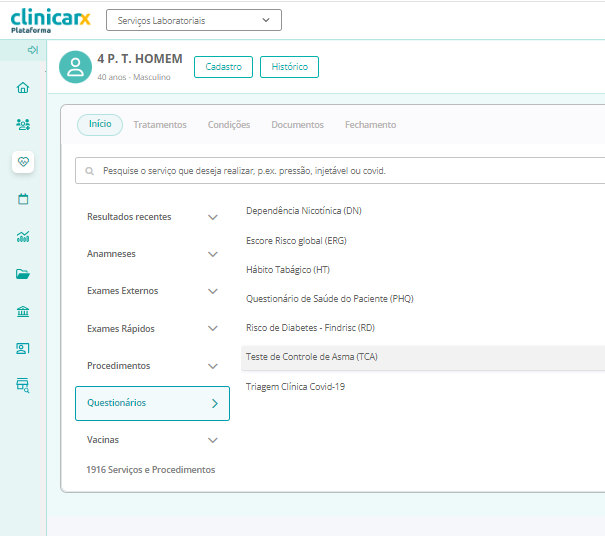The width and height of the screenshot is (605, 536).
Task: Open the Serviços Laboratoriais dropdown
Action: pos(193,20)
